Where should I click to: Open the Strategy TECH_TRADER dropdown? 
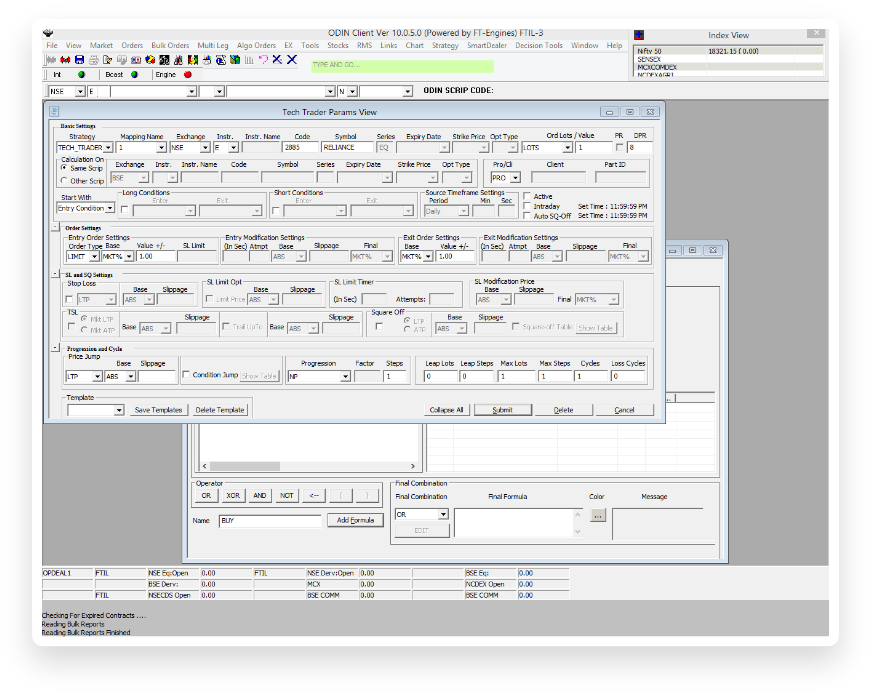tap(108, 147)
